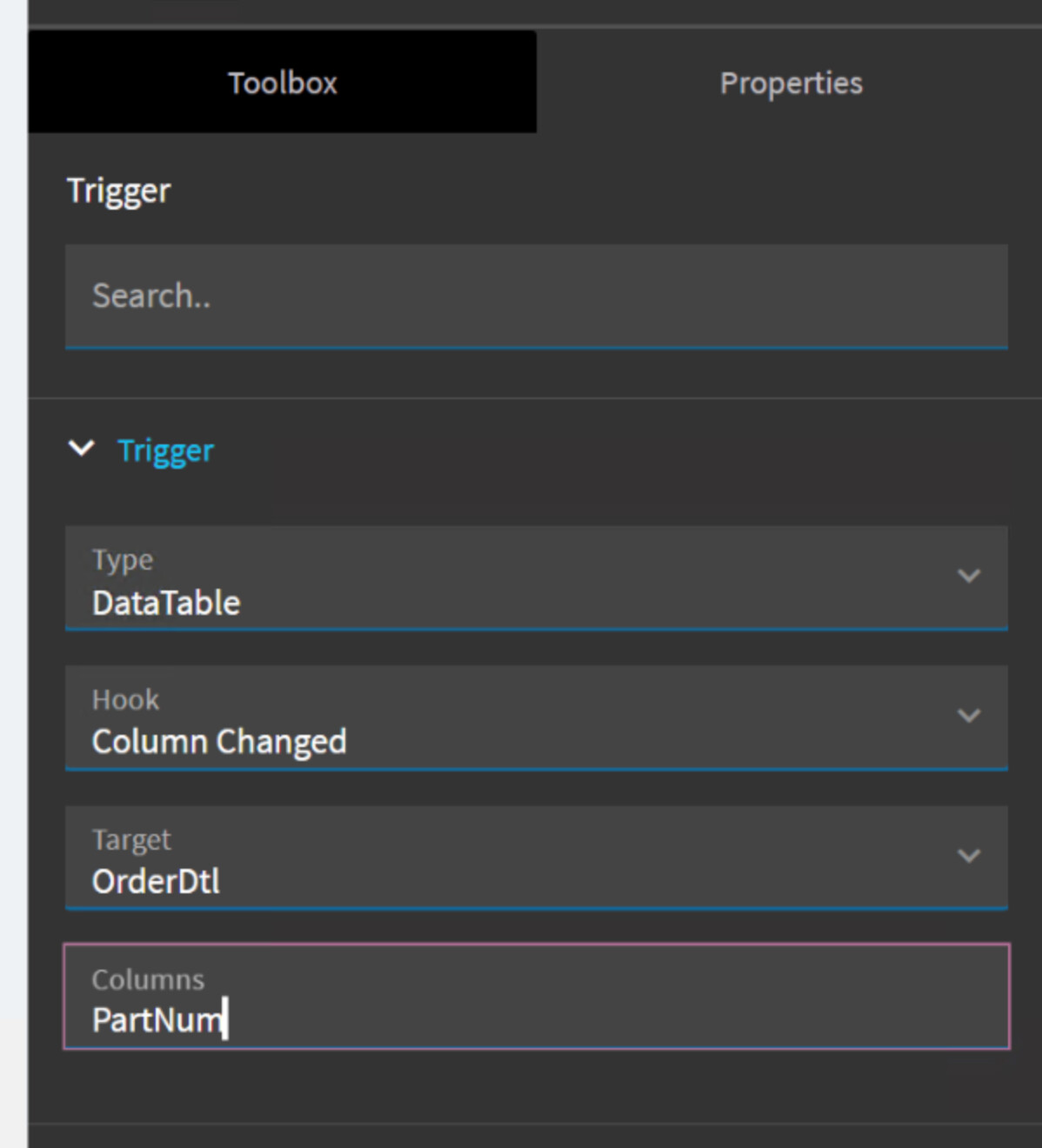Open the Hook dropdown showing Column Changed
Viewport: 1042px width, 1148px height.
(x=537, y=717)
